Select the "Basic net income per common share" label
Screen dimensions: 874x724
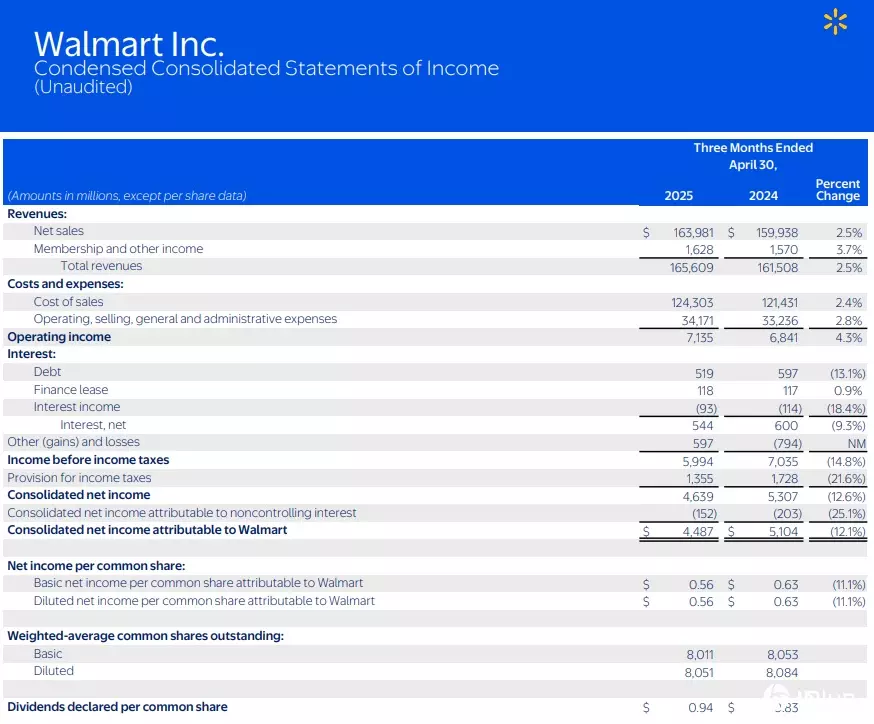pos(198,583)
